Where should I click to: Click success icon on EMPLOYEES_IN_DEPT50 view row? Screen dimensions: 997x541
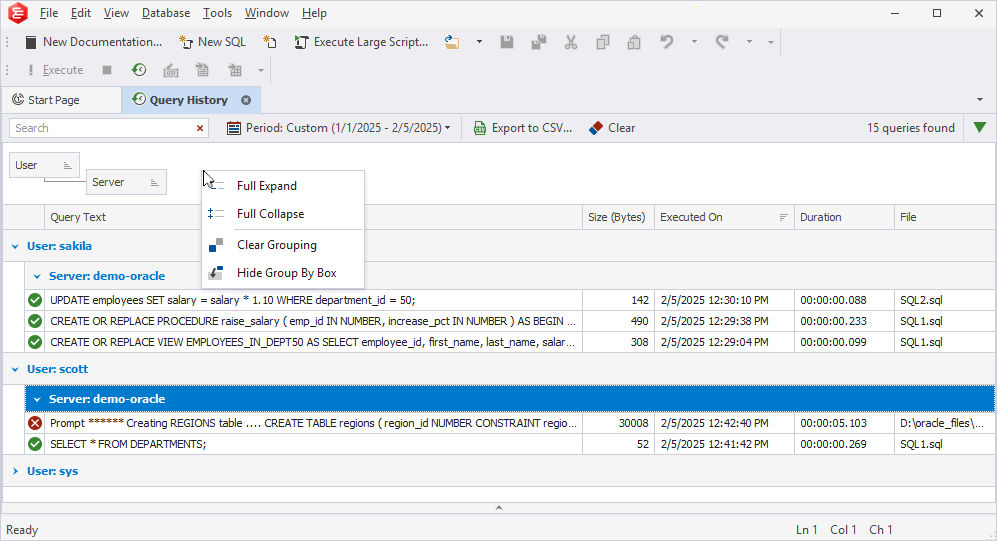click(x=35, y=342)
